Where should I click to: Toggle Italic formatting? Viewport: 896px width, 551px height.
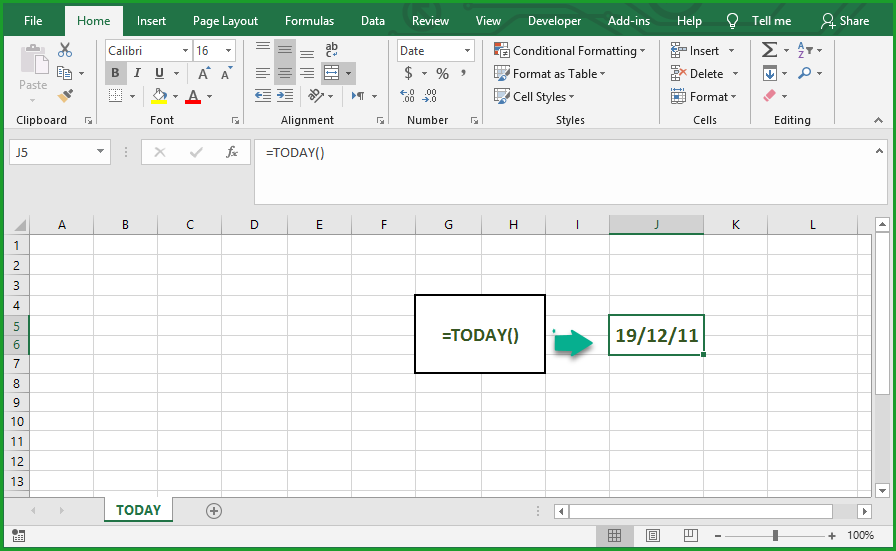click(137, 73)
